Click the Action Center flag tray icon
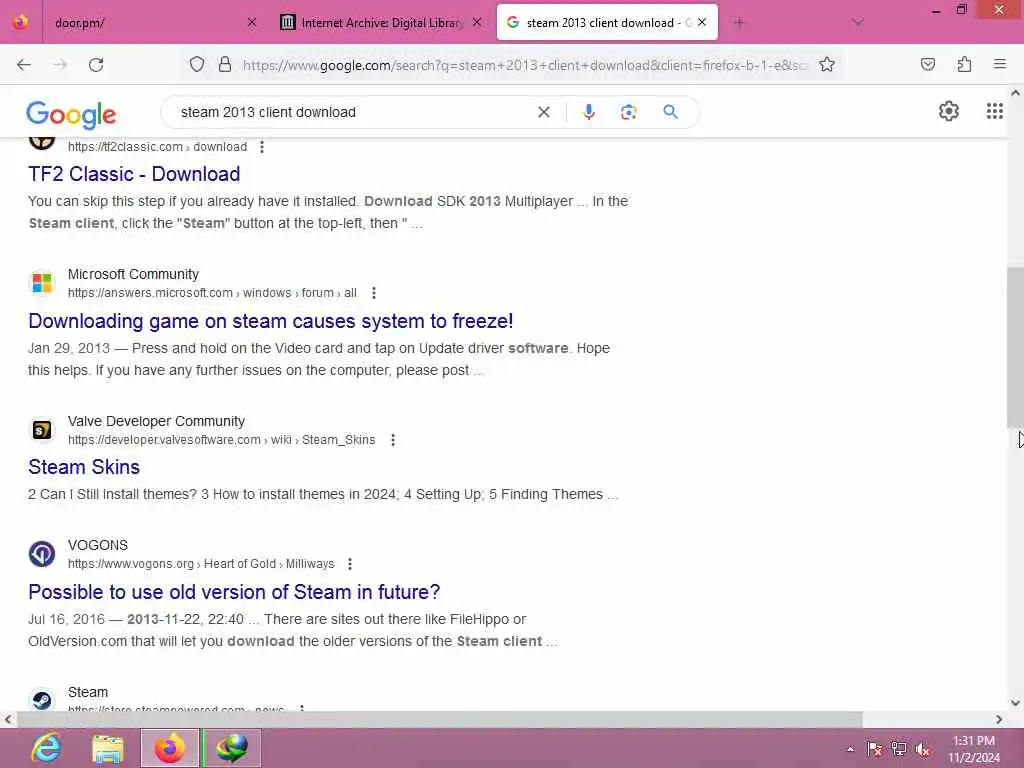 tap(874, 749)
